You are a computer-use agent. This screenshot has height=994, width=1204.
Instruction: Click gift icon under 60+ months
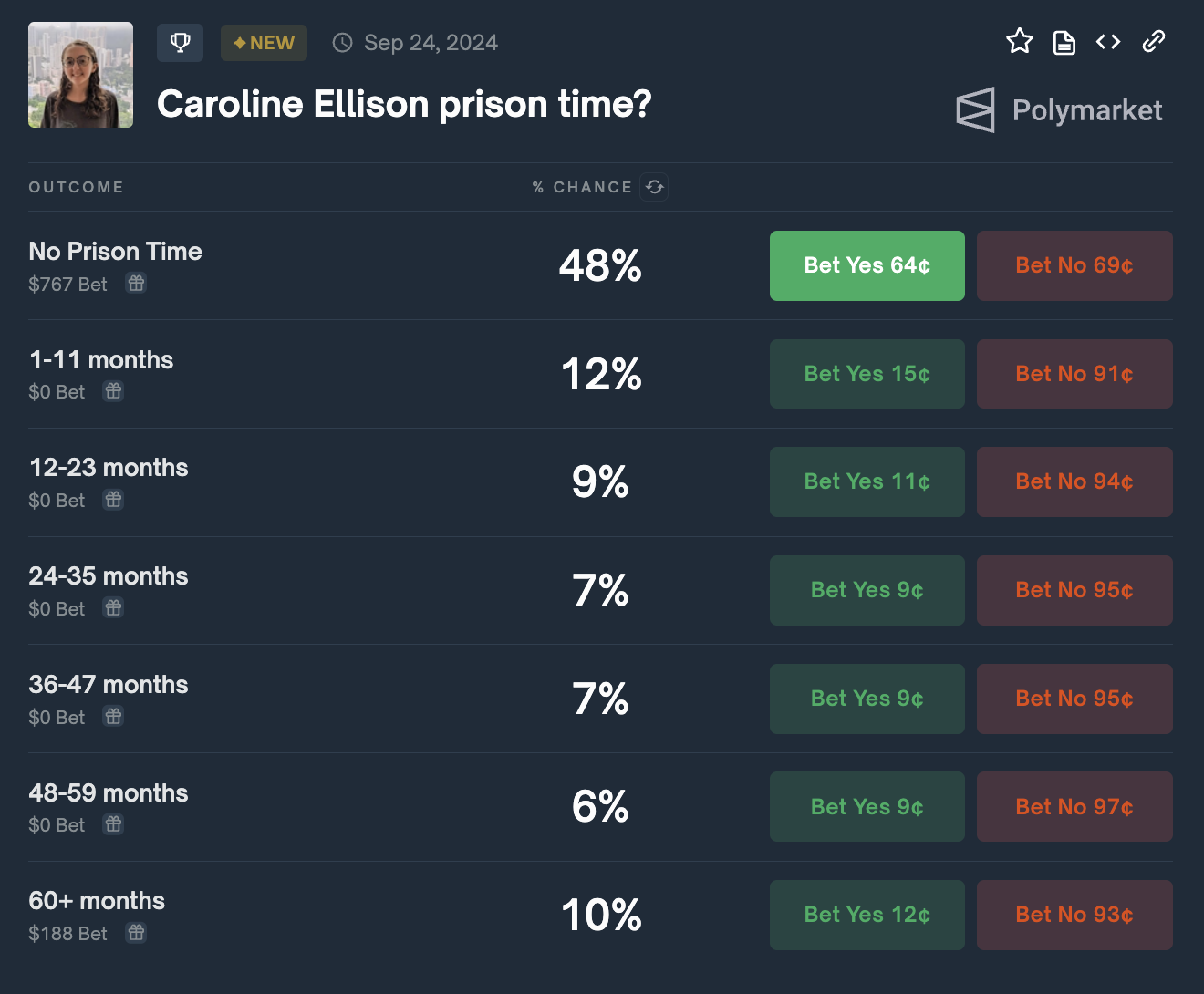[136, 933]
